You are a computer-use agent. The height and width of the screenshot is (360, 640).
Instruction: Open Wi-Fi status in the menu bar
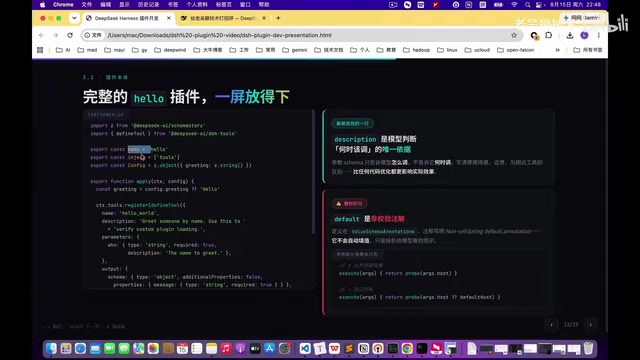[514, 4]
